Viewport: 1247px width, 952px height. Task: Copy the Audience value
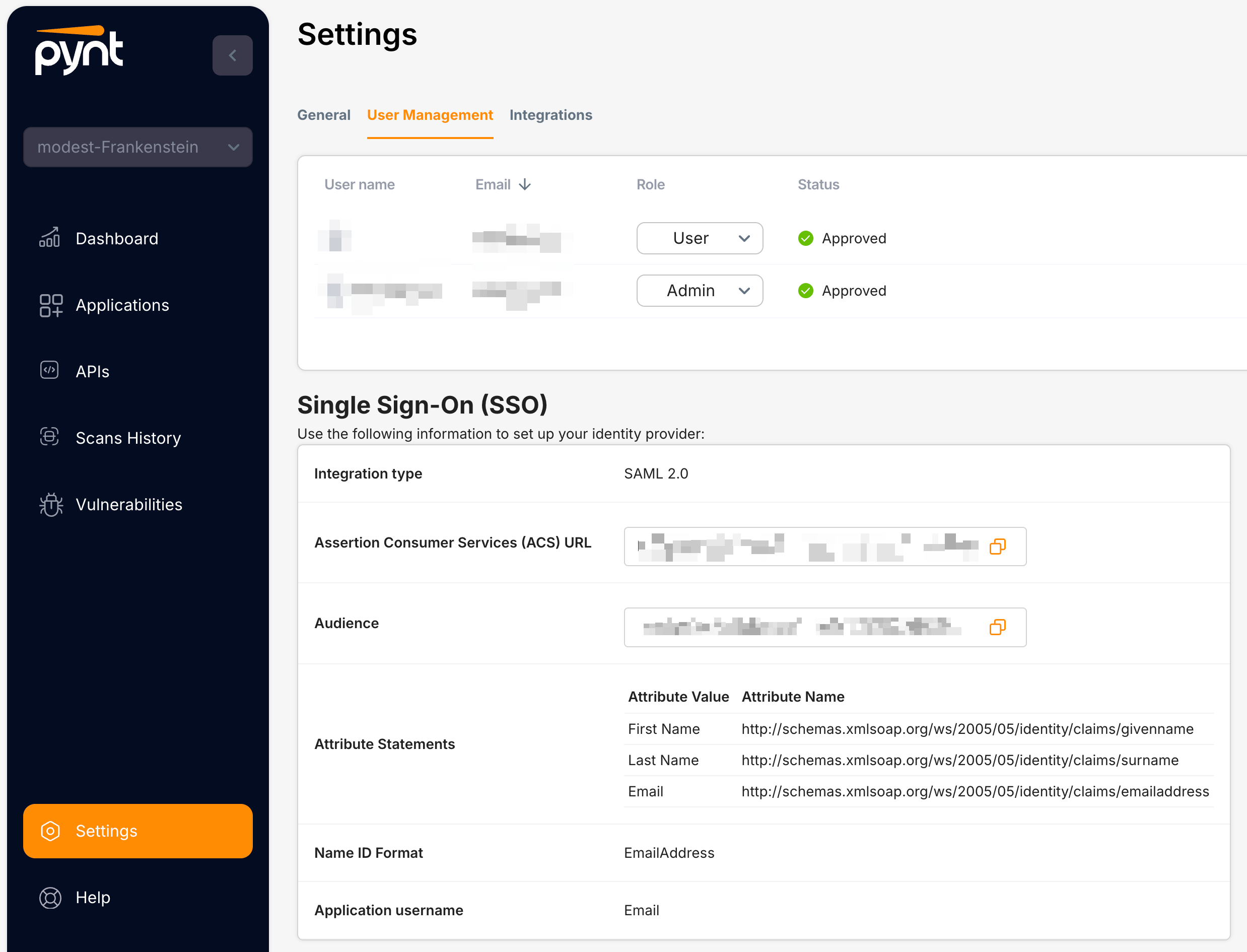(x=997, y=627)
